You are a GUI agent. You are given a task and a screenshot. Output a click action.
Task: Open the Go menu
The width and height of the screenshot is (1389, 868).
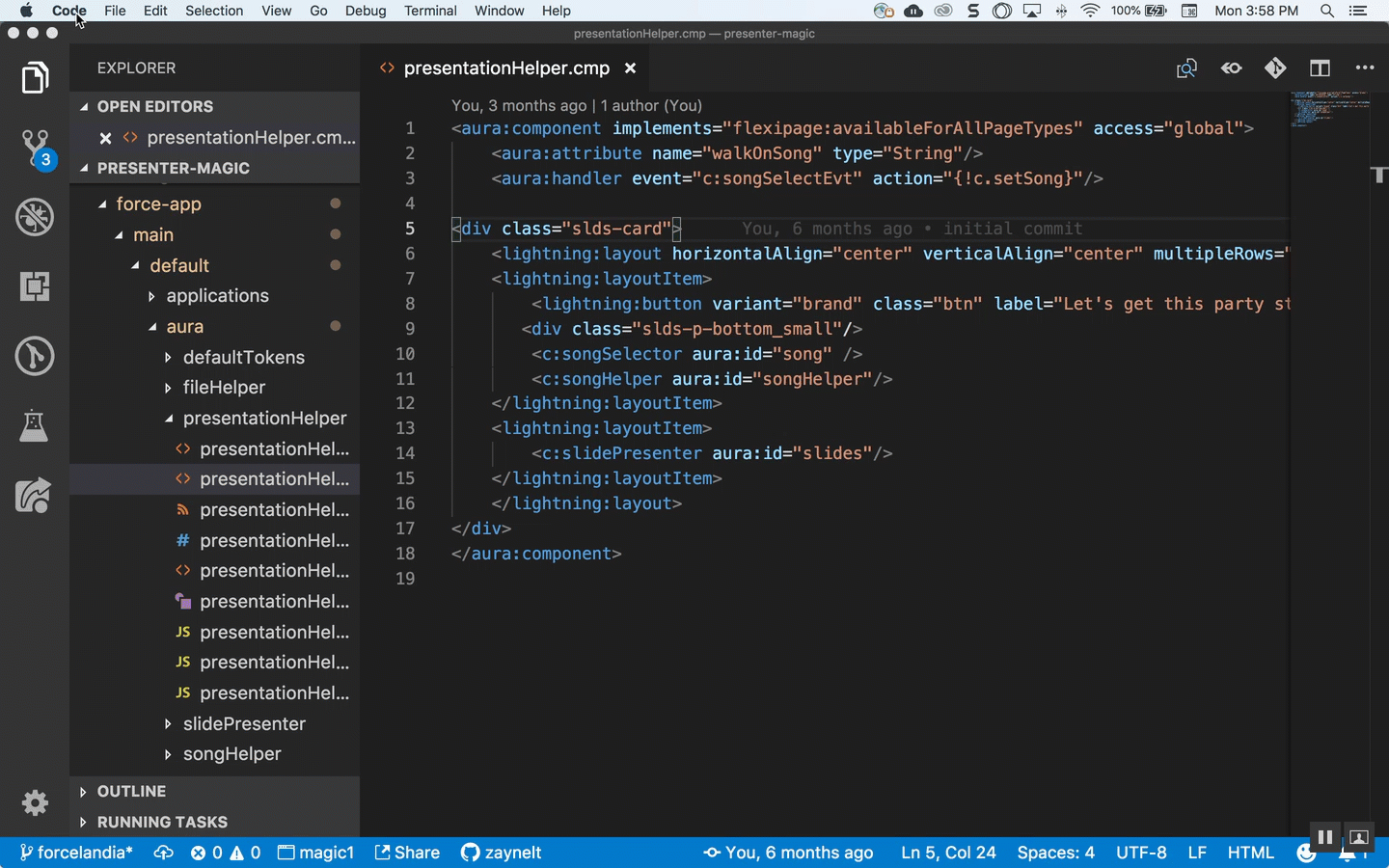click(318, 11)
